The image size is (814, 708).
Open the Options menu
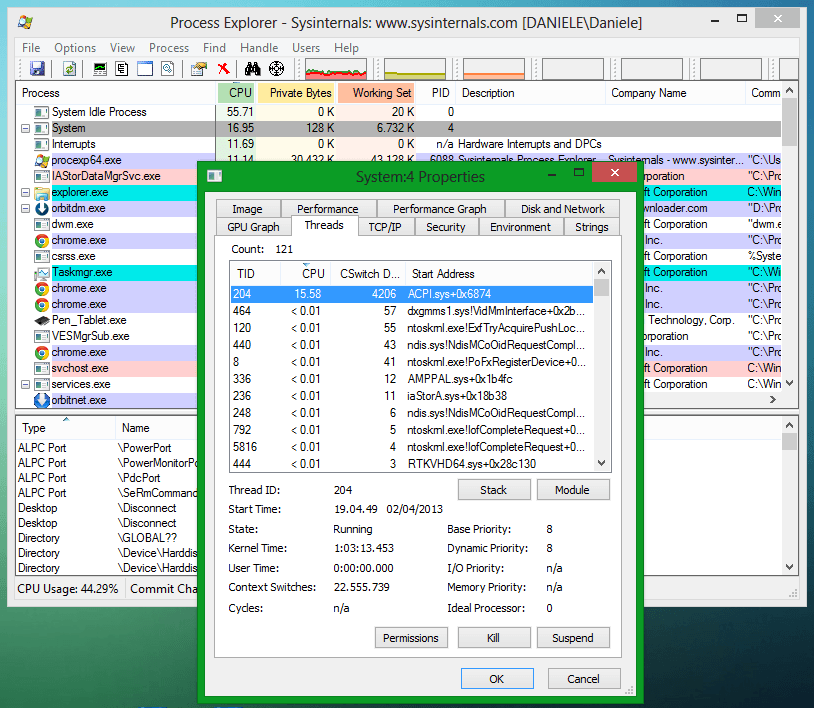pos(75,47)
